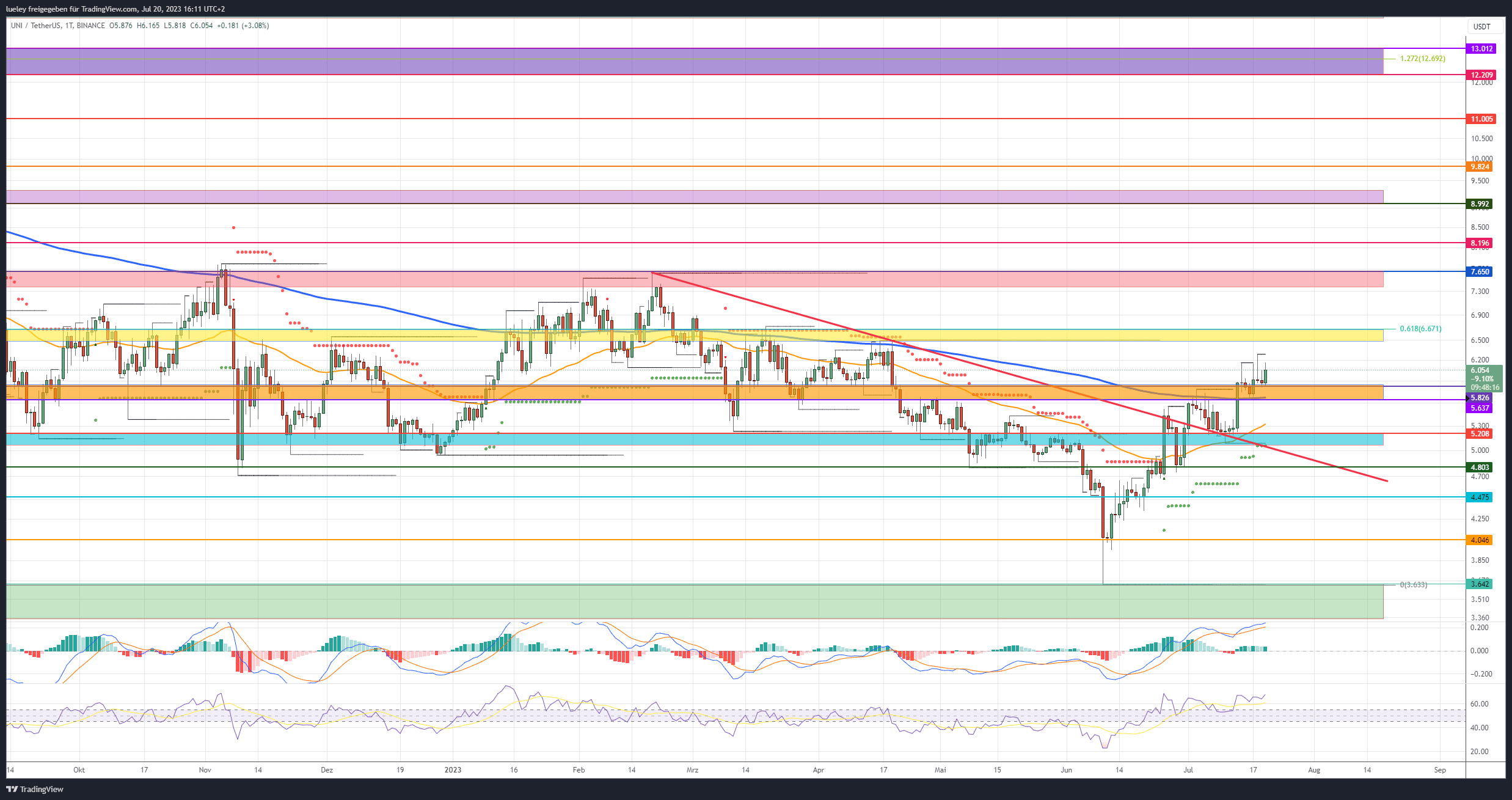1512x800 pixels.
Task: Click the 2023 year marker on time axis
Action: [453, 769]
